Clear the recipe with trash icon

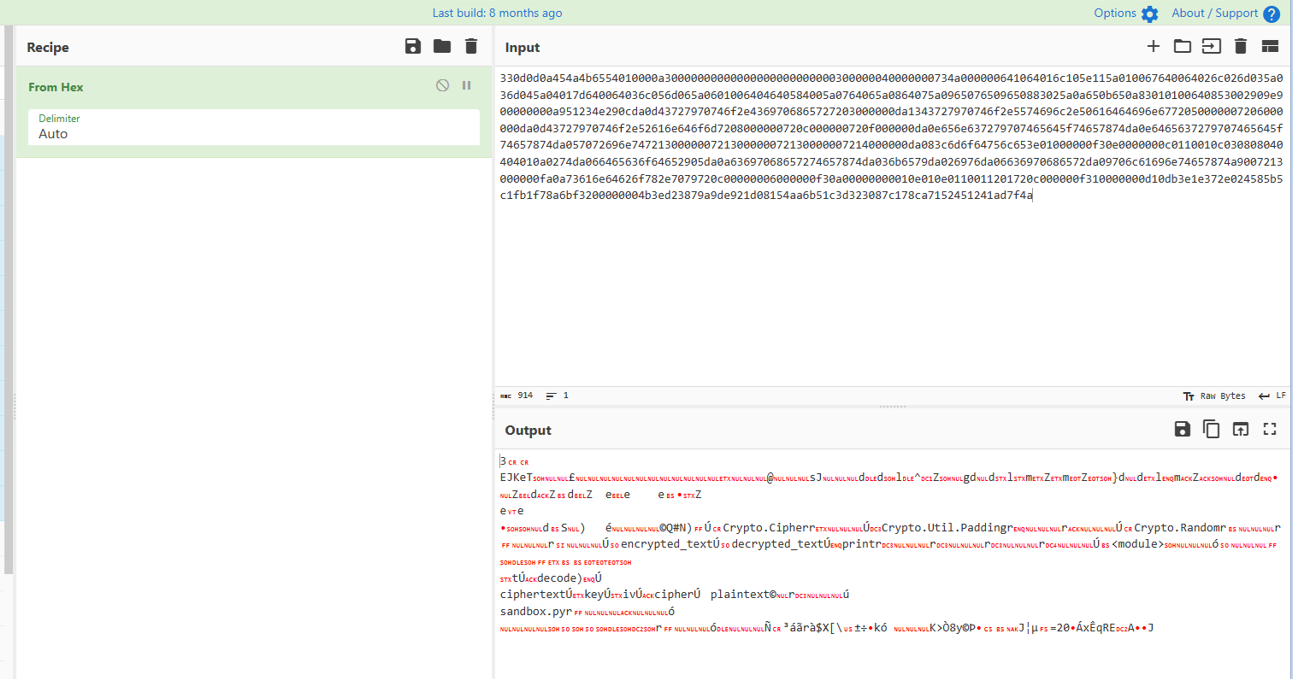[x=471, y=47]
